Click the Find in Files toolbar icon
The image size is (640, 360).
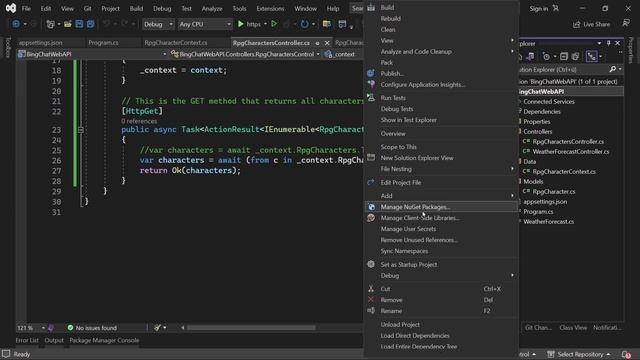[x=327, y=24]
